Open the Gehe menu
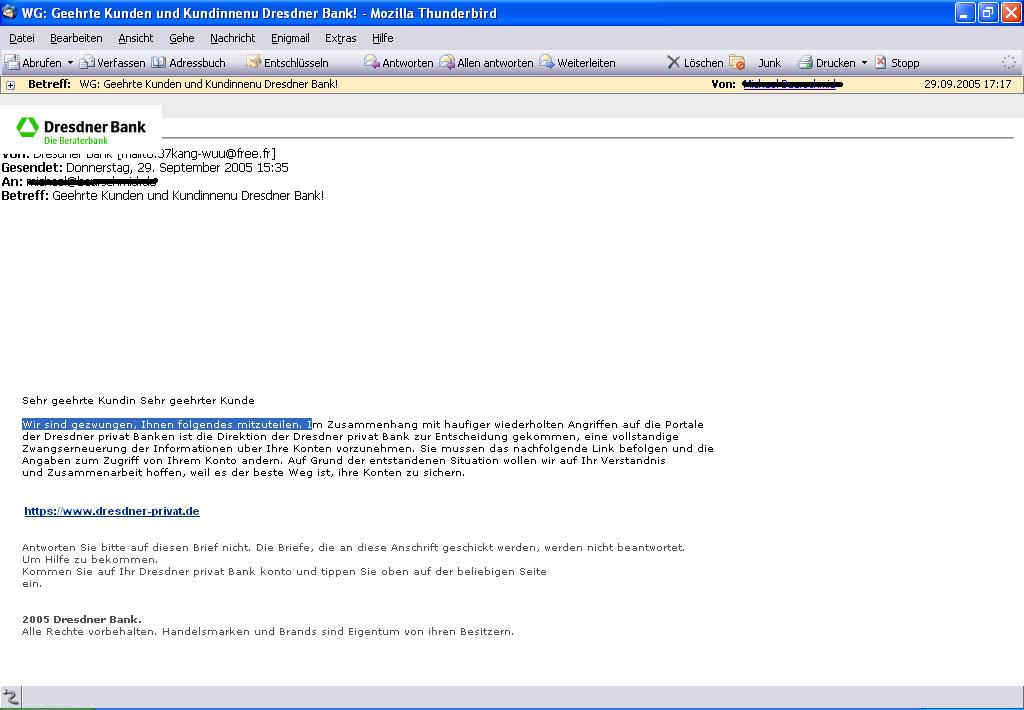Screen dimensions: 1024x710 click(x=182, y=38)
